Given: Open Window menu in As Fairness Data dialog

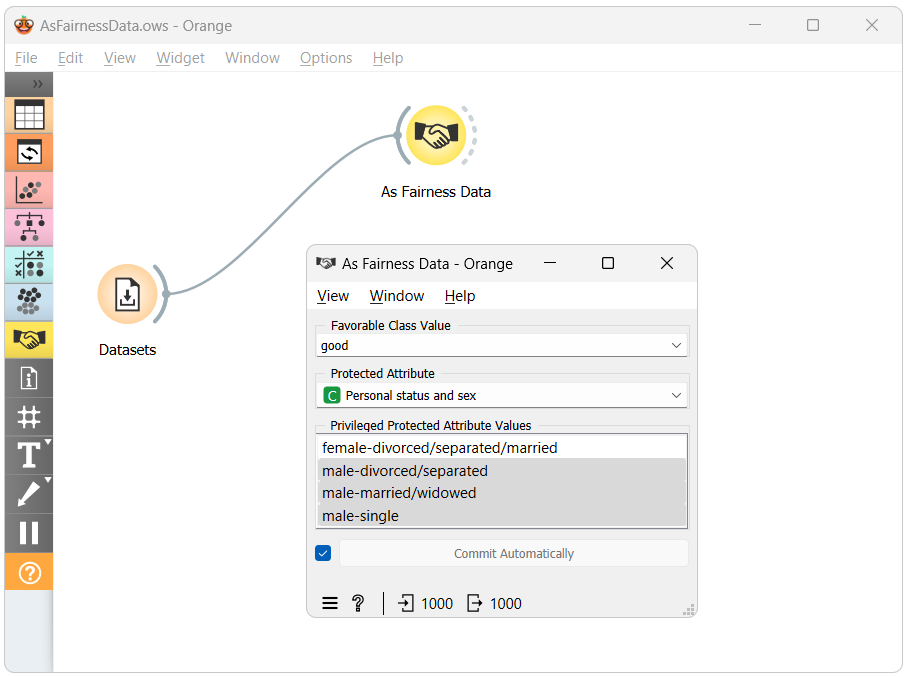Looking at the screenshot, I should (x=397, y=296).
